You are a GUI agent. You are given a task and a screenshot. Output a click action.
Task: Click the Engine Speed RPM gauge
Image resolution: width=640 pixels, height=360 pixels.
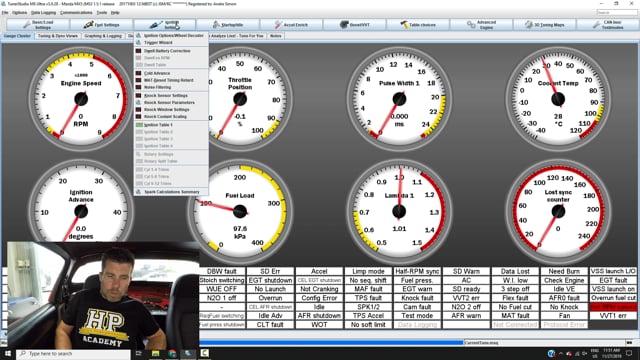pyautogui.click(x=81, y=99)
